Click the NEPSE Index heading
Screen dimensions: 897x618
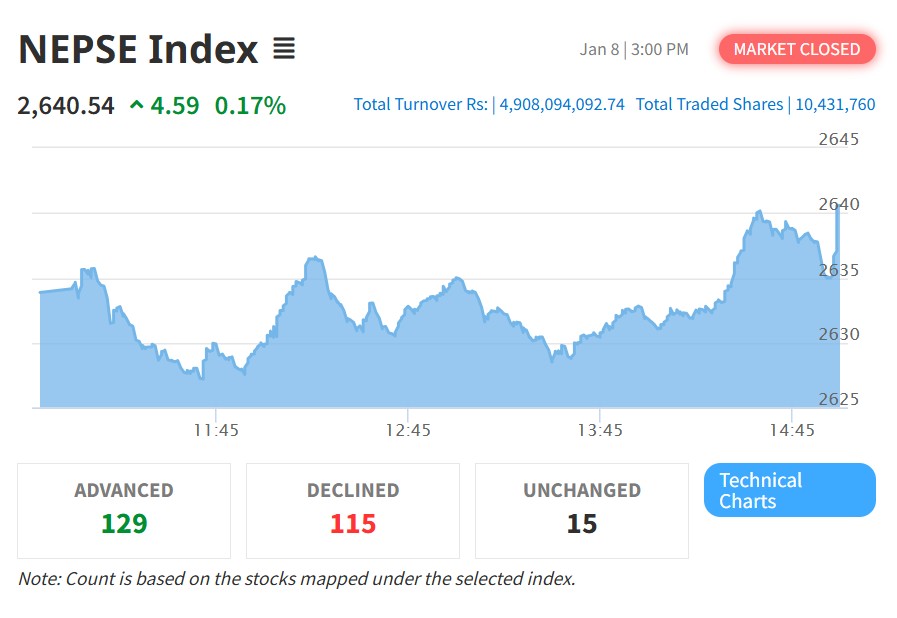tap(138, 49)
